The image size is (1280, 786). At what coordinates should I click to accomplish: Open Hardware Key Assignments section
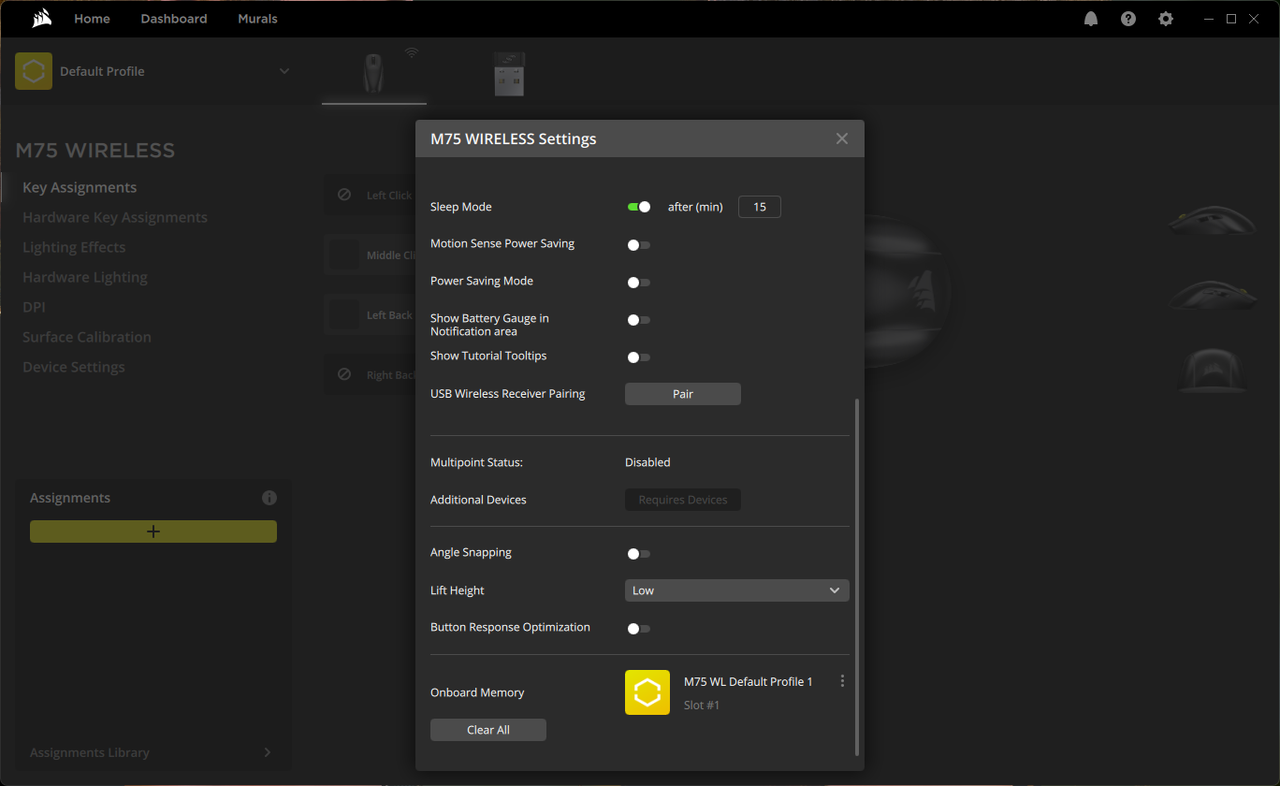pyautogui.click(x=115, y=217)
